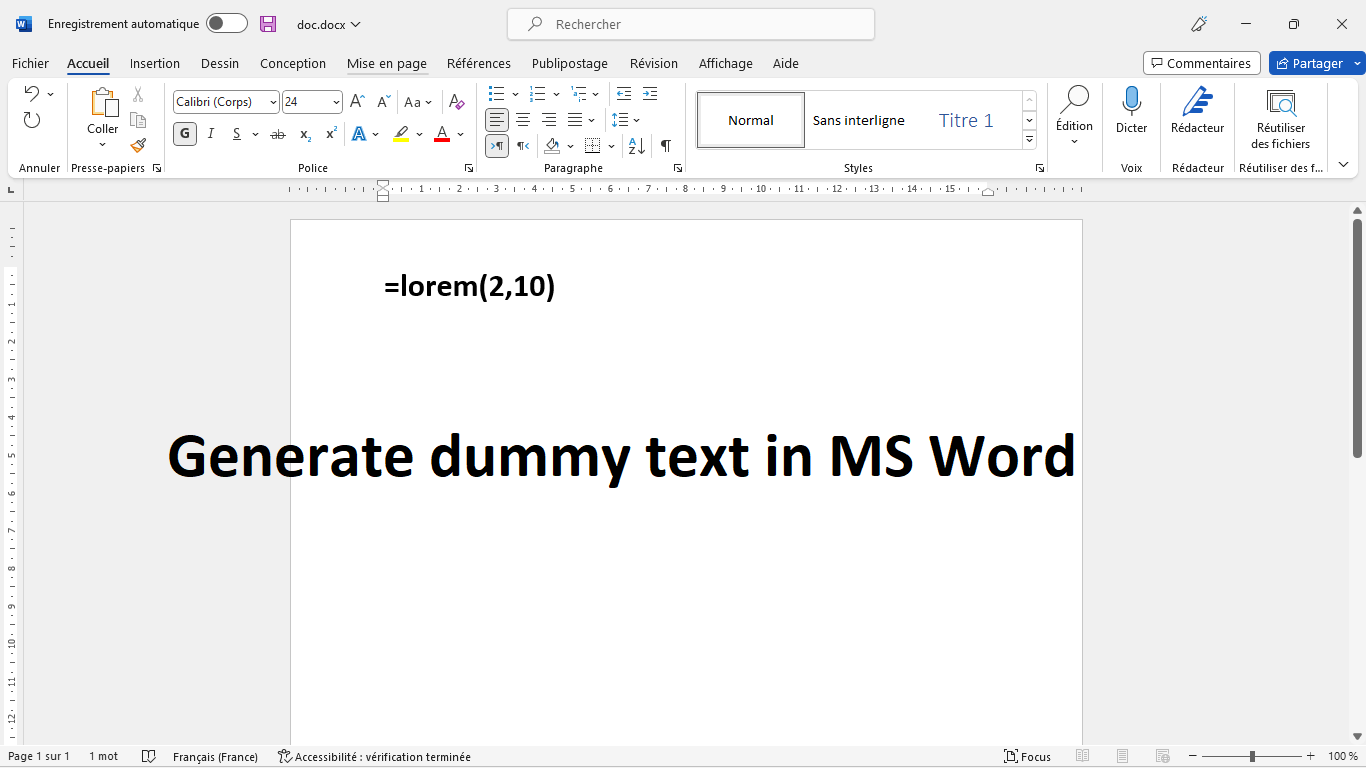Click Français (France) language in status bar
1366x768 pixels.
click(215, 757)
